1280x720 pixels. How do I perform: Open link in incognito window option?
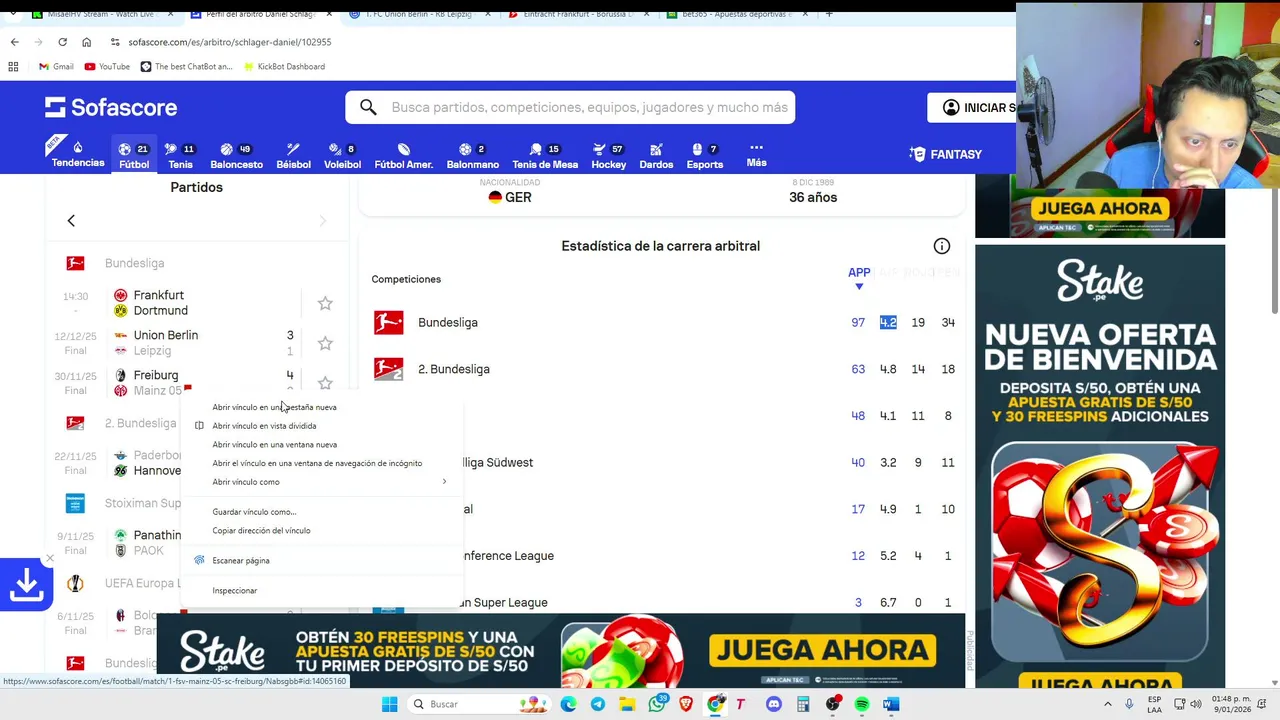(322, 463)
